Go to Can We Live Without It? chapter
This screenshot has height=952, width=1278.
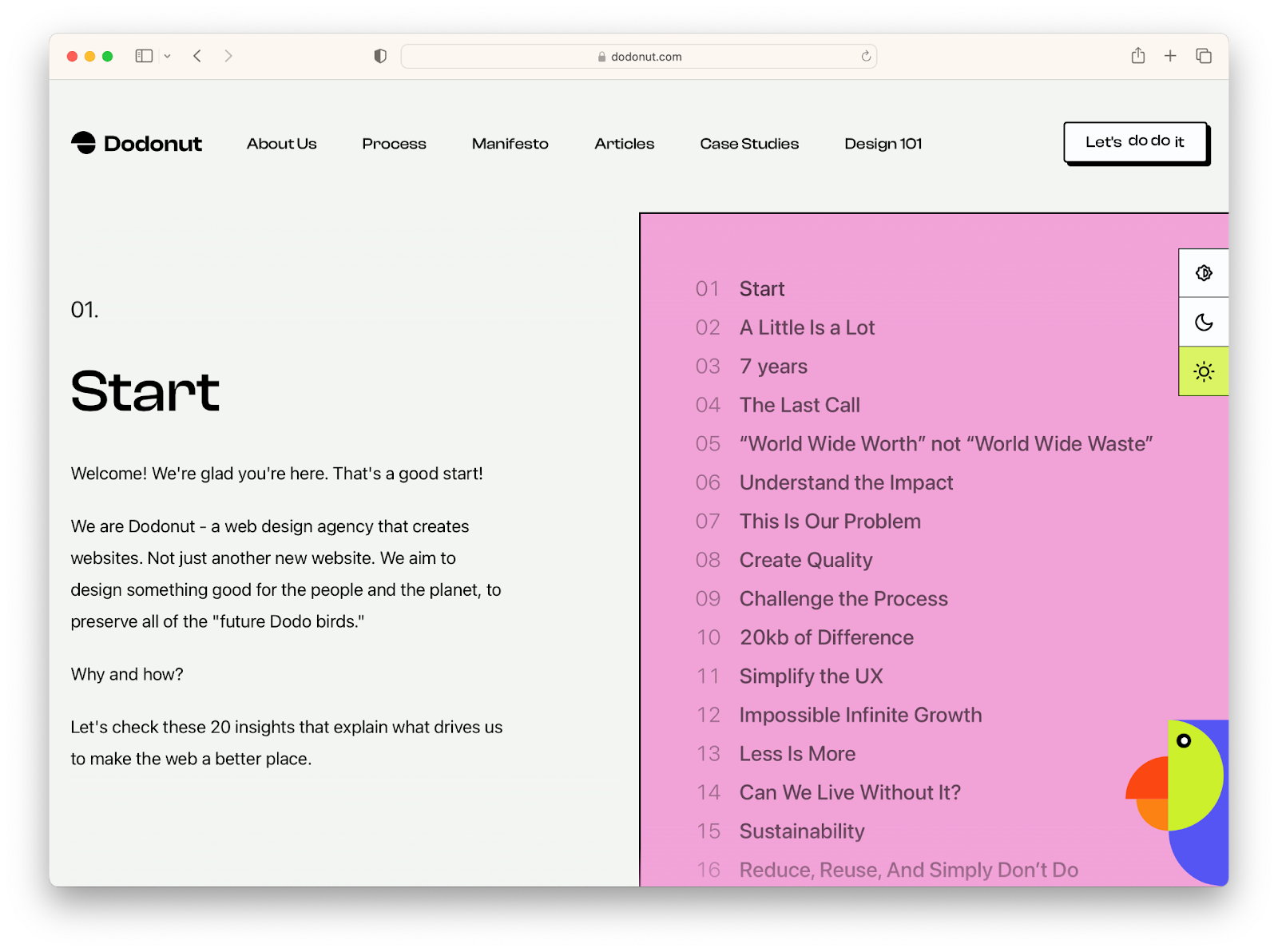click(828, 792)
